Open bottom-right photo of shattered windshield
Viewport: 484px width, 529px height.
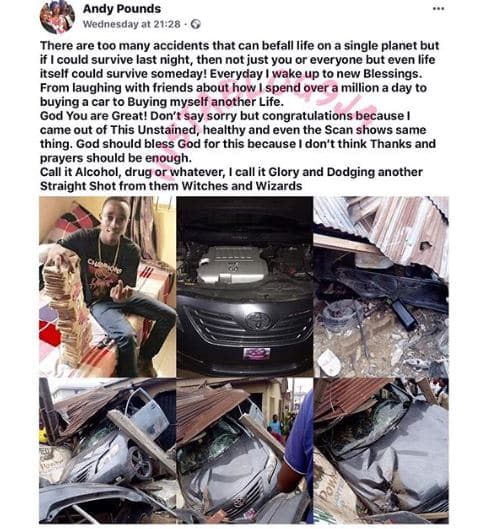point(381,450)
